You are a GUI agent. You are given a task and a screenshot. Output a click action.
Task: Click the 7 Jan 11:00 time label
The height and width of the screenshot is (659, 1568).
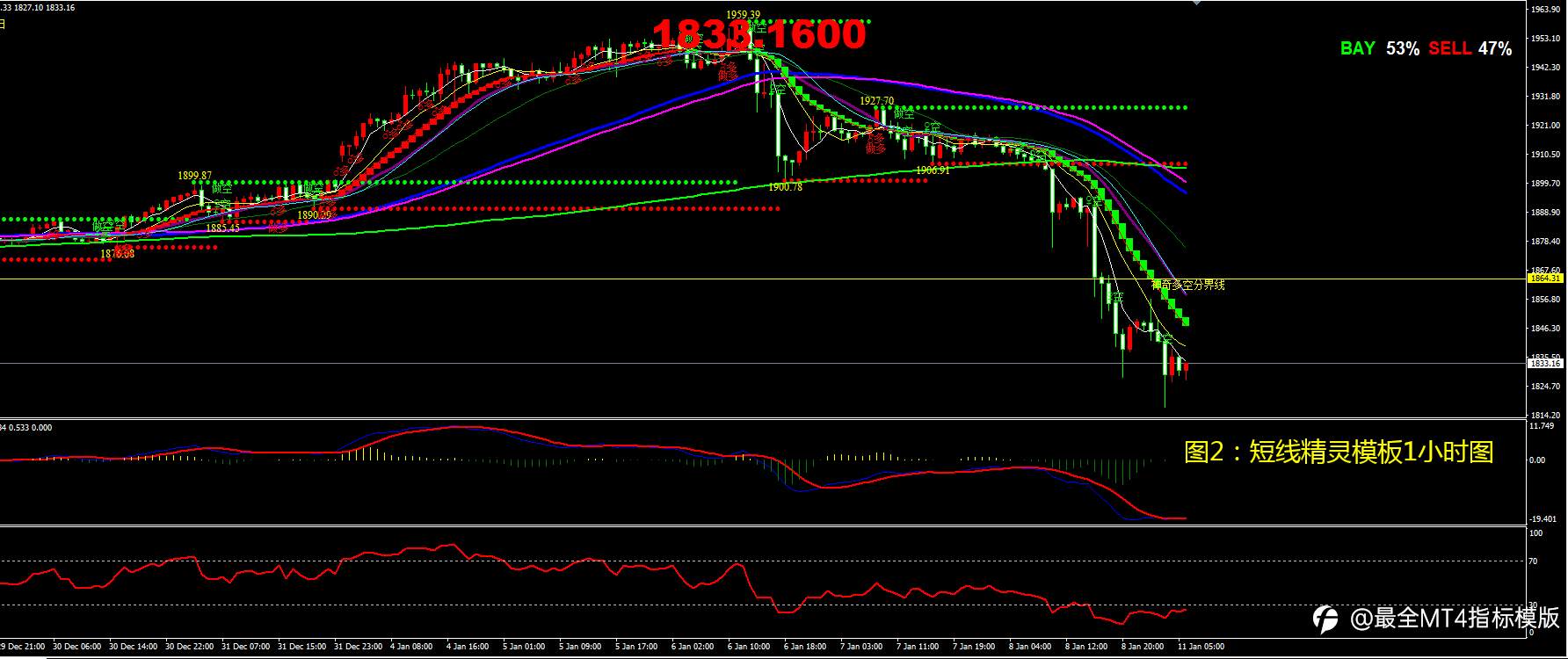click(x=918, y=647)
